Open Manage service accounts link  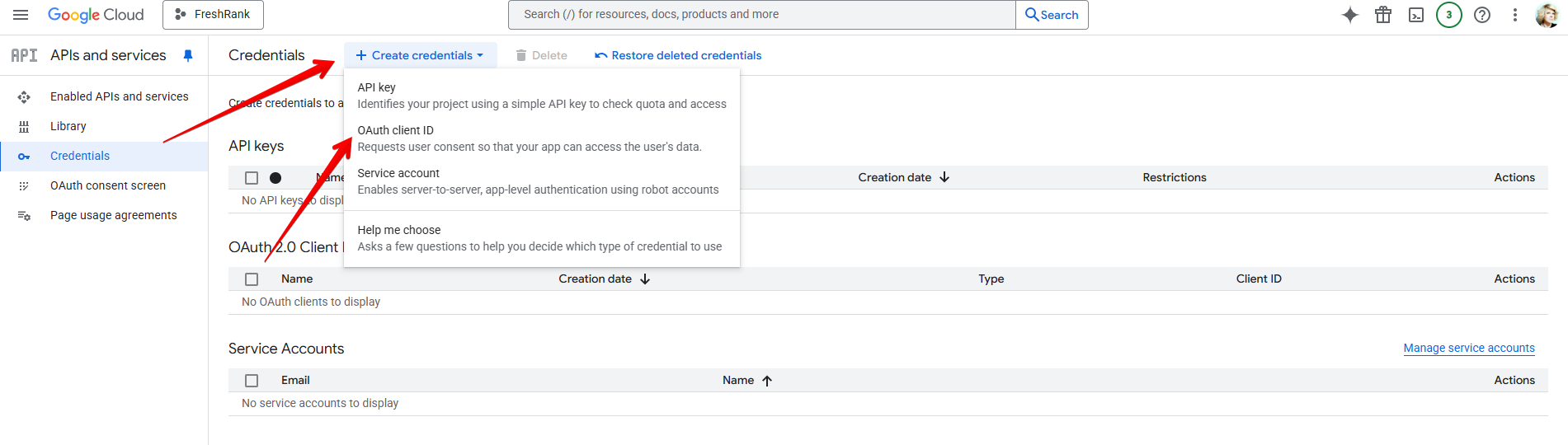1468,348
